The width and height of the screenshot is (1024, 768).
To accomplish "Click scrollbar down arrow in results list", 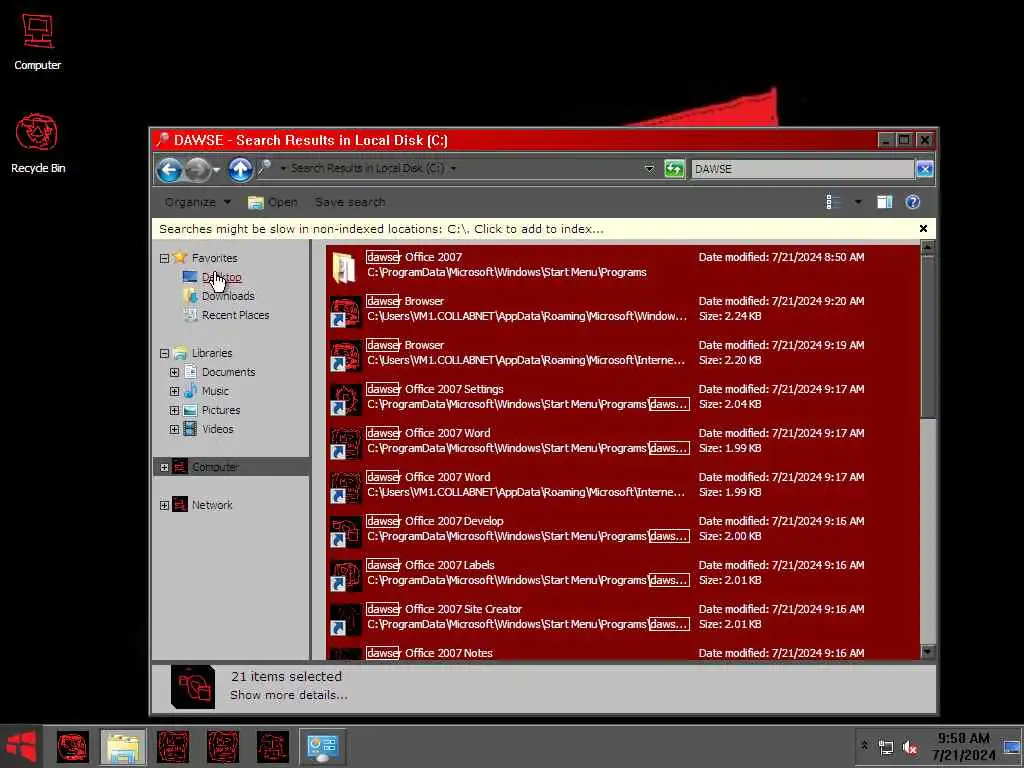I will tap(927, 652).
